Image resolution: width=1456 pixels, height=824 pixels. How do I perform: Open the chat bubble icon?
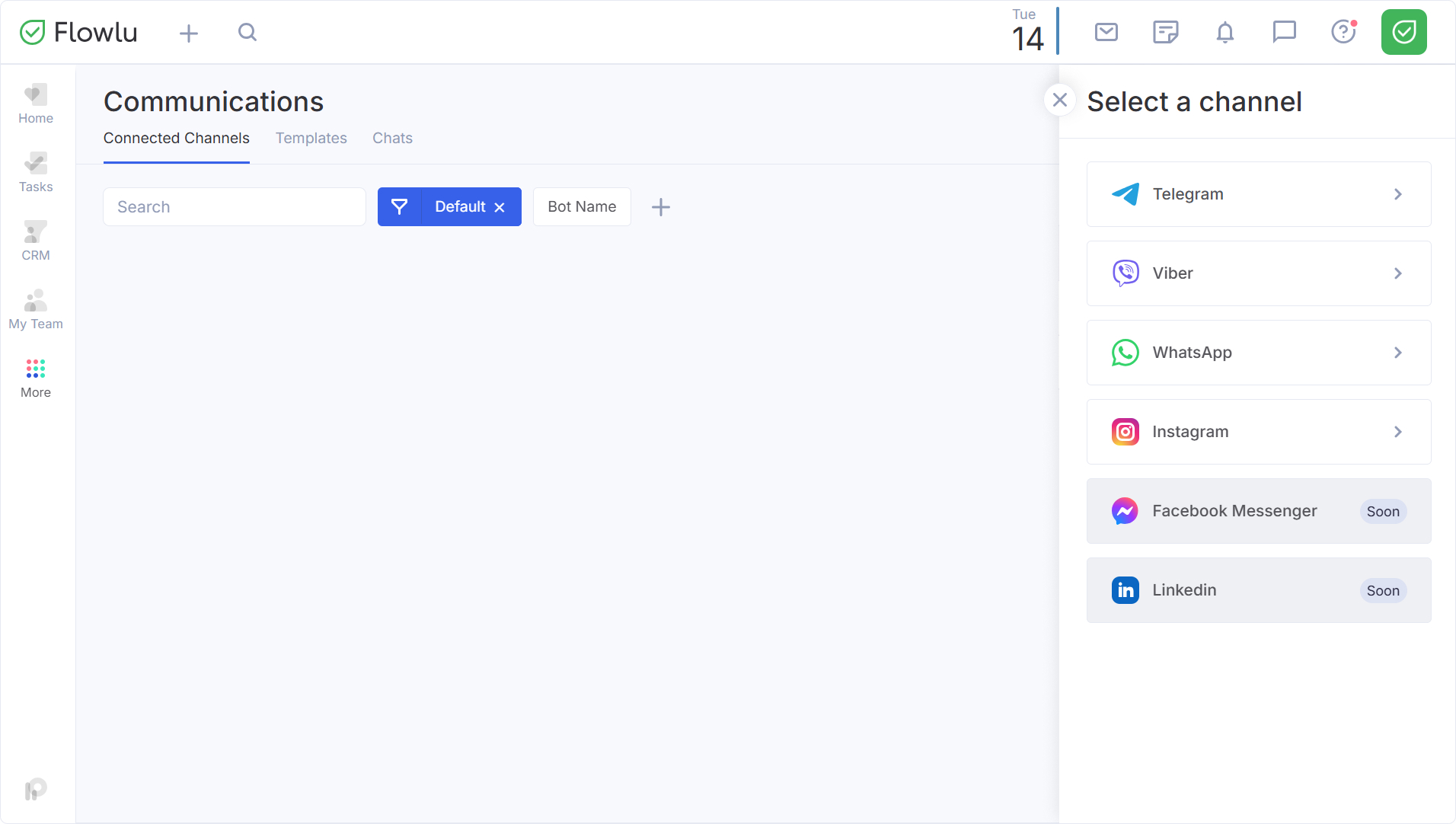(1284, 32)
